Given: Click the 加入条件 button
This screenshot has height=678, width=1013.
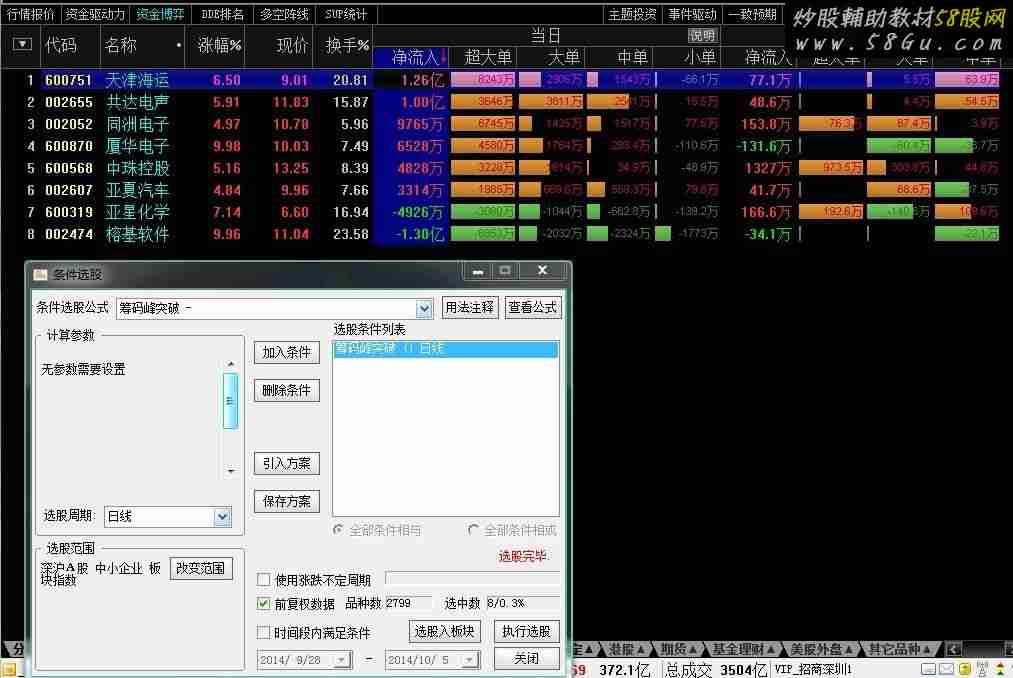Looking at the screenshot, I should pyautogui.click(x=286, y=352).
